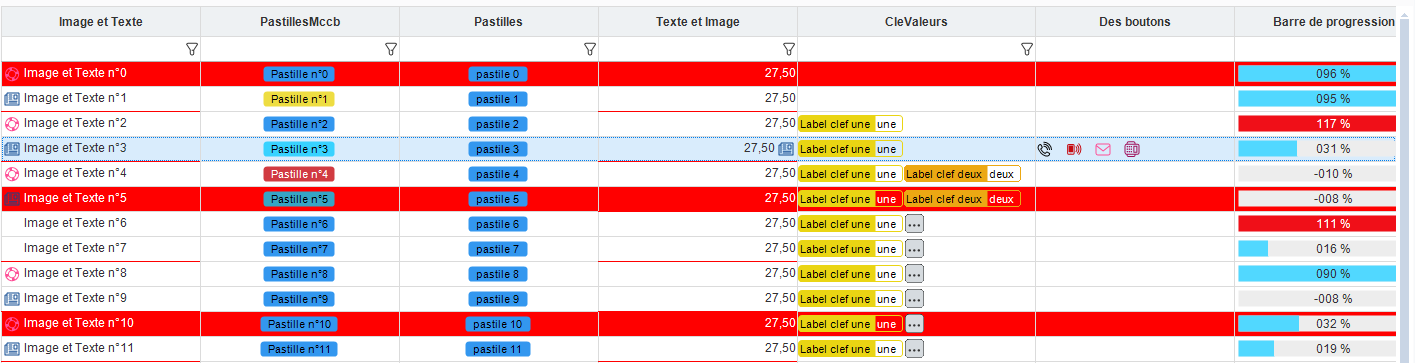
Task: Click the blue icon beside 27,50 in row 3
Action: tap(786, 149)
